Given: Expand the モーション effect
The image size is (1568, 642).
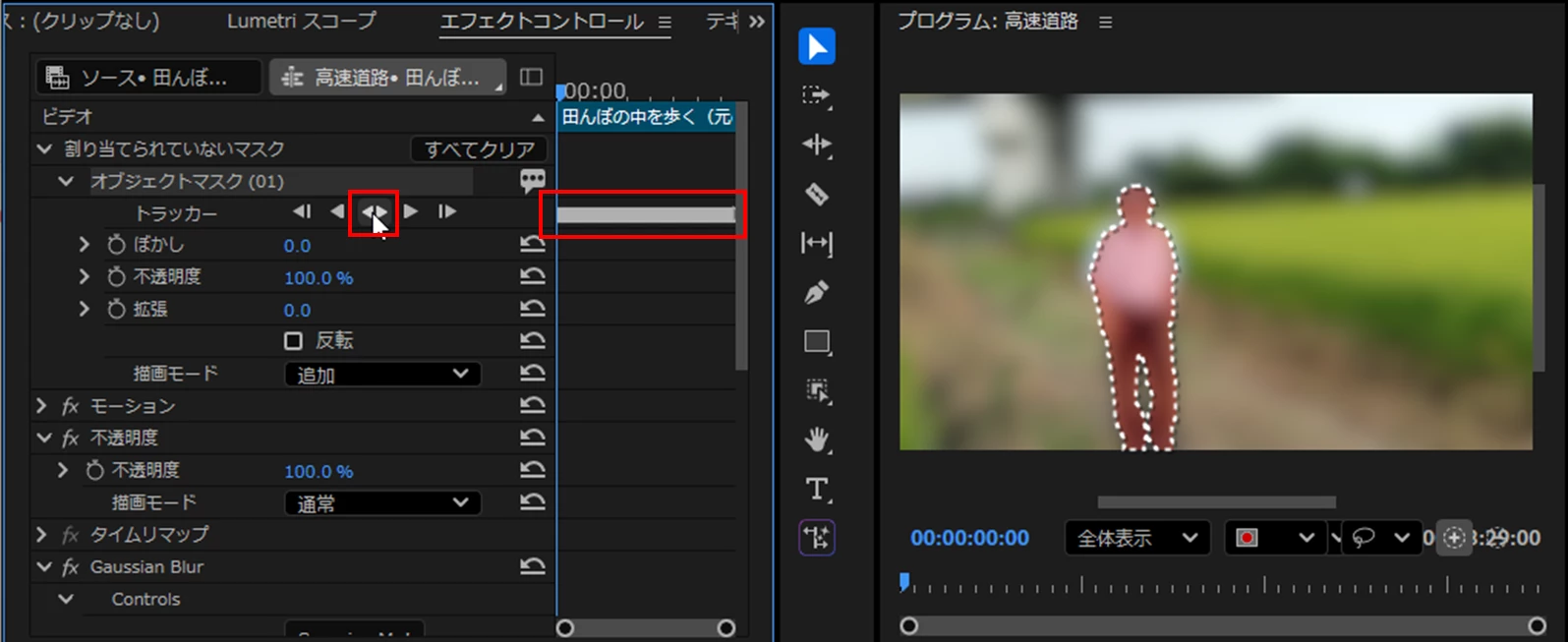Looking at the screenshot, I should 41,406.
